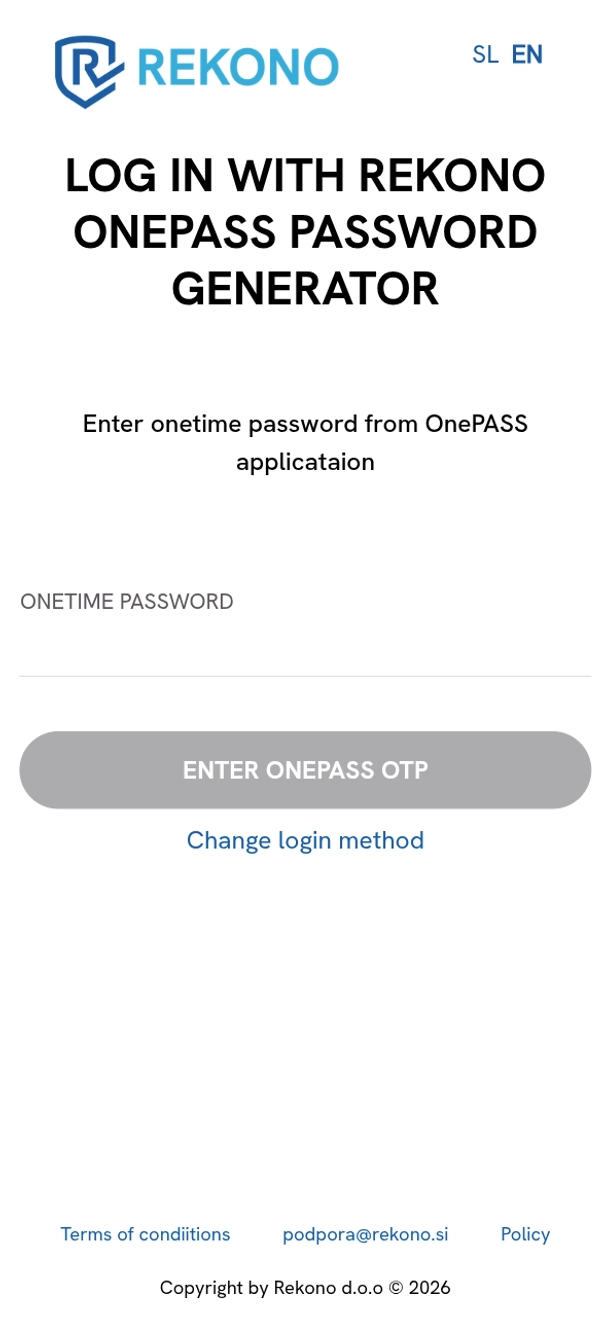Open the Change login method link
This screenshot has height=1326, width=610.
pos(305,840)
